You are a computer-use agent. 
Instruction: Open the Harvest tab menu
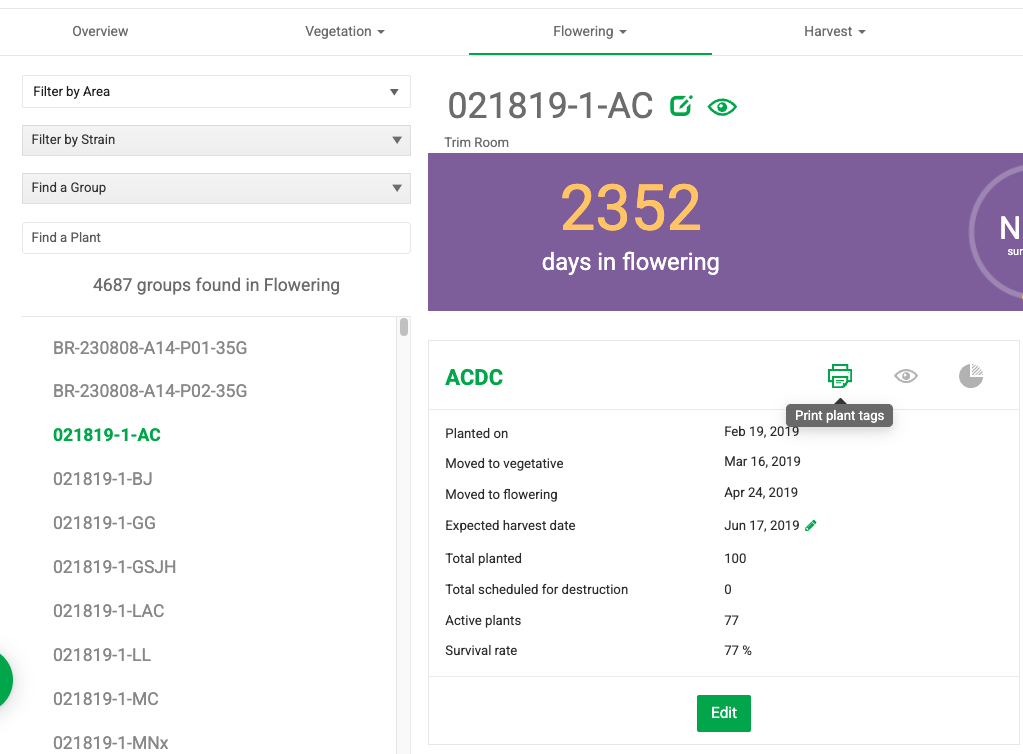click(x=834, y=32)
